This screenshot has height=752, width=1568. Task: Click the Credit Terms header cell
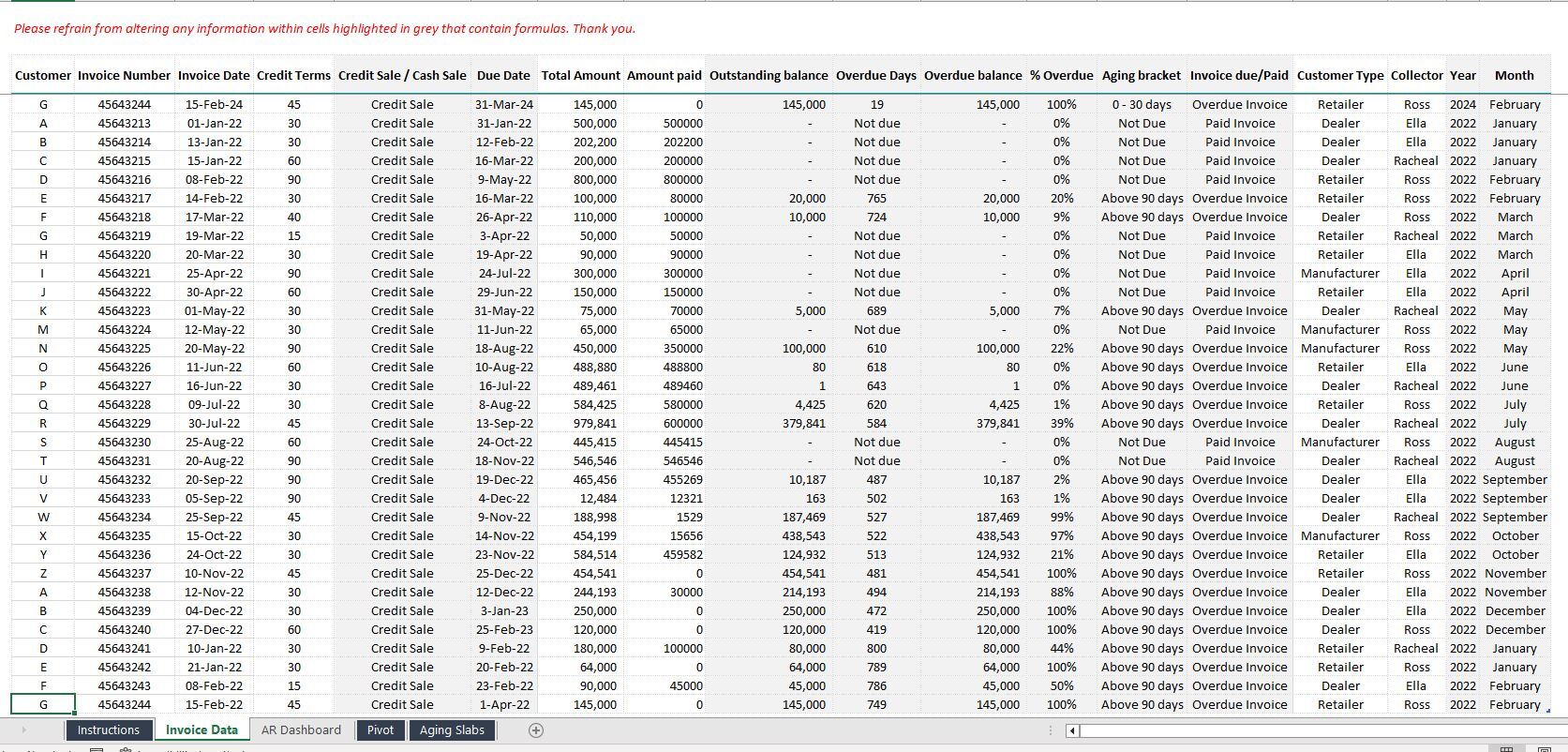pos(294,75)
